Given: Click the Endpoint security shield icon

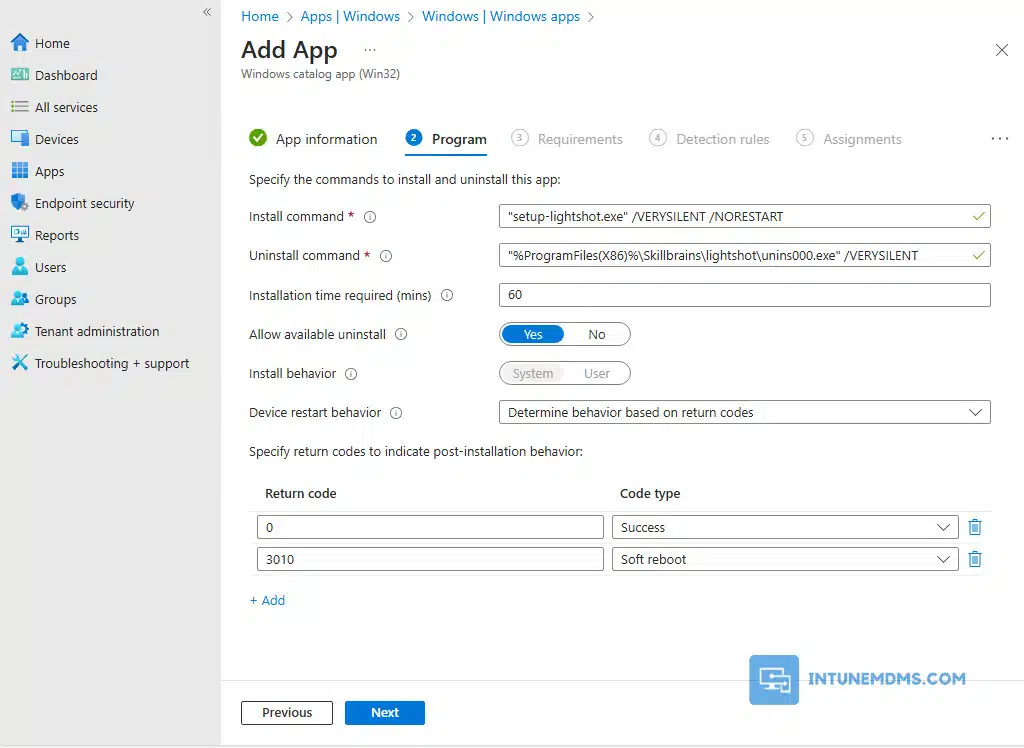Looking at the screenshot, I should pyautogui.click(x=19, y=203).
